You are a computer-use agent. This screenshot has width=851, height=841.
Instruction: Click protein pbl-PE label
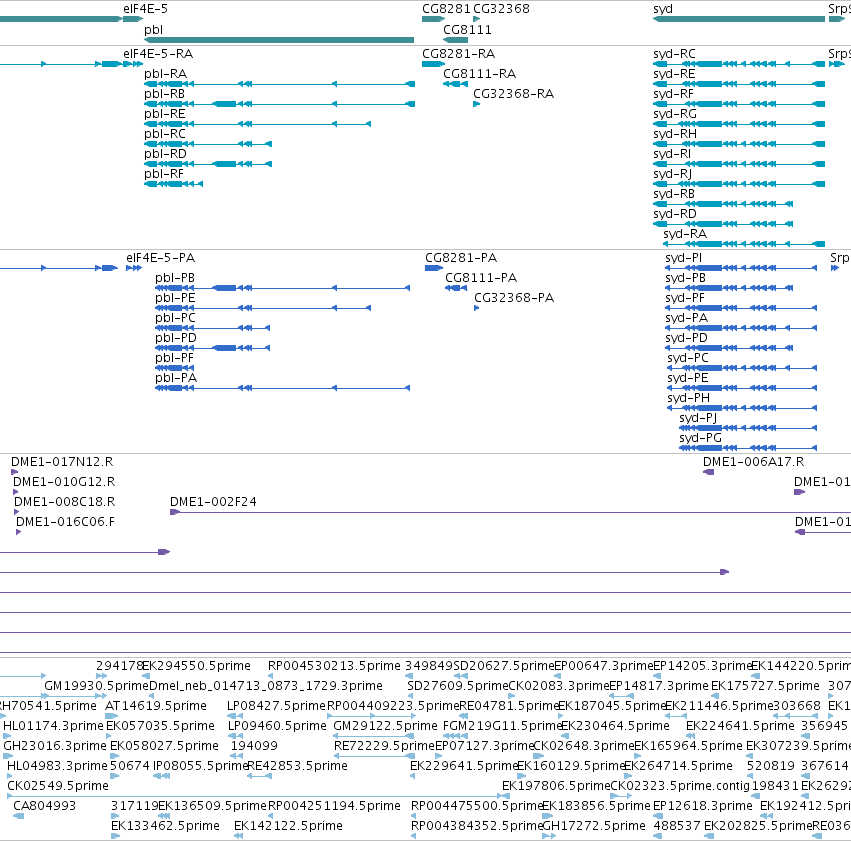(175, 298)
